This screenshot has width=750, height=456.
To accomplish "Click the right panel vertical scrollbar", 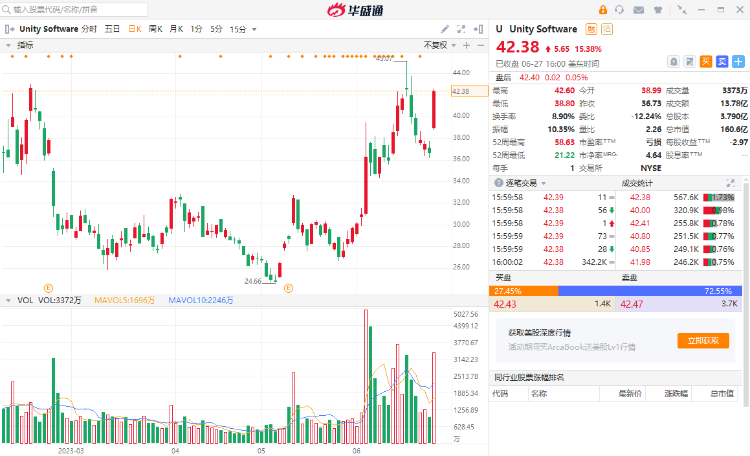I will pos(746,292).
